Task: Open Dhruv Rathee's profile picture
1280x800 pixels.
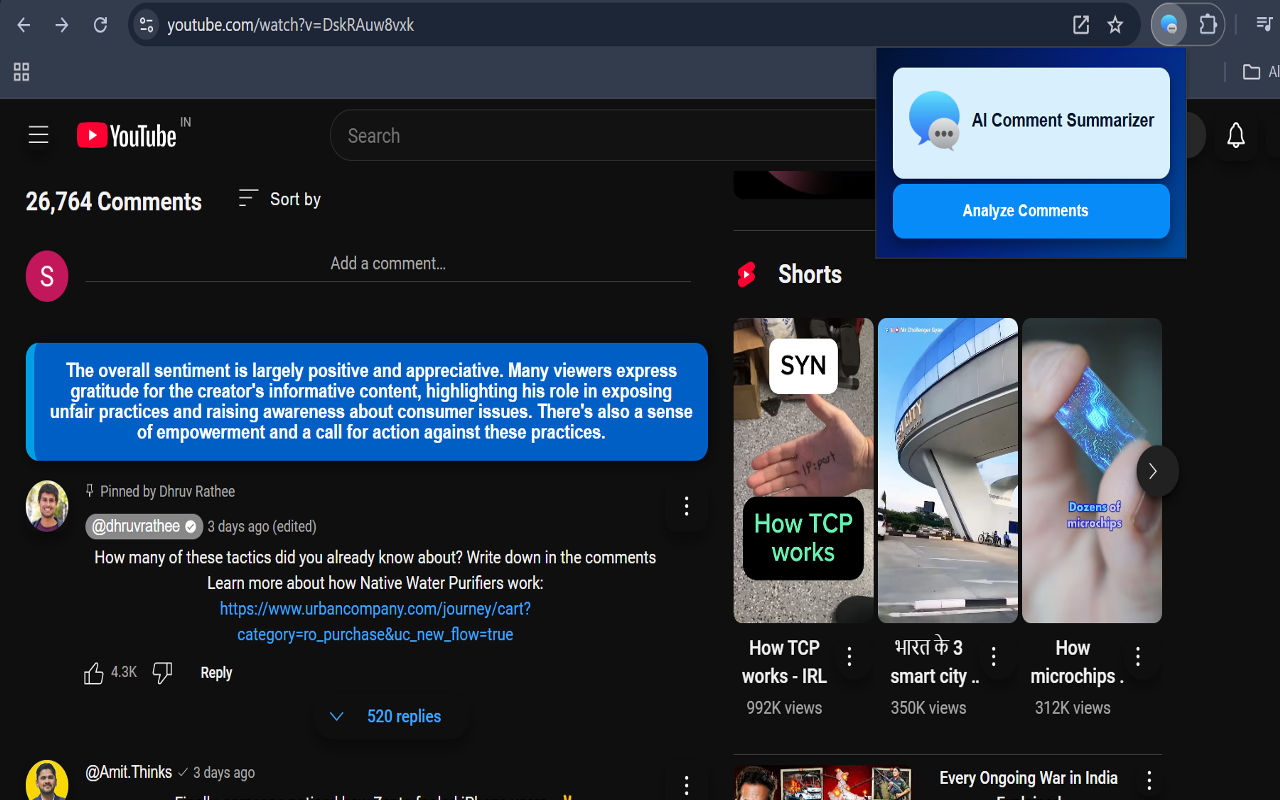Action: (x=47, y=506)
